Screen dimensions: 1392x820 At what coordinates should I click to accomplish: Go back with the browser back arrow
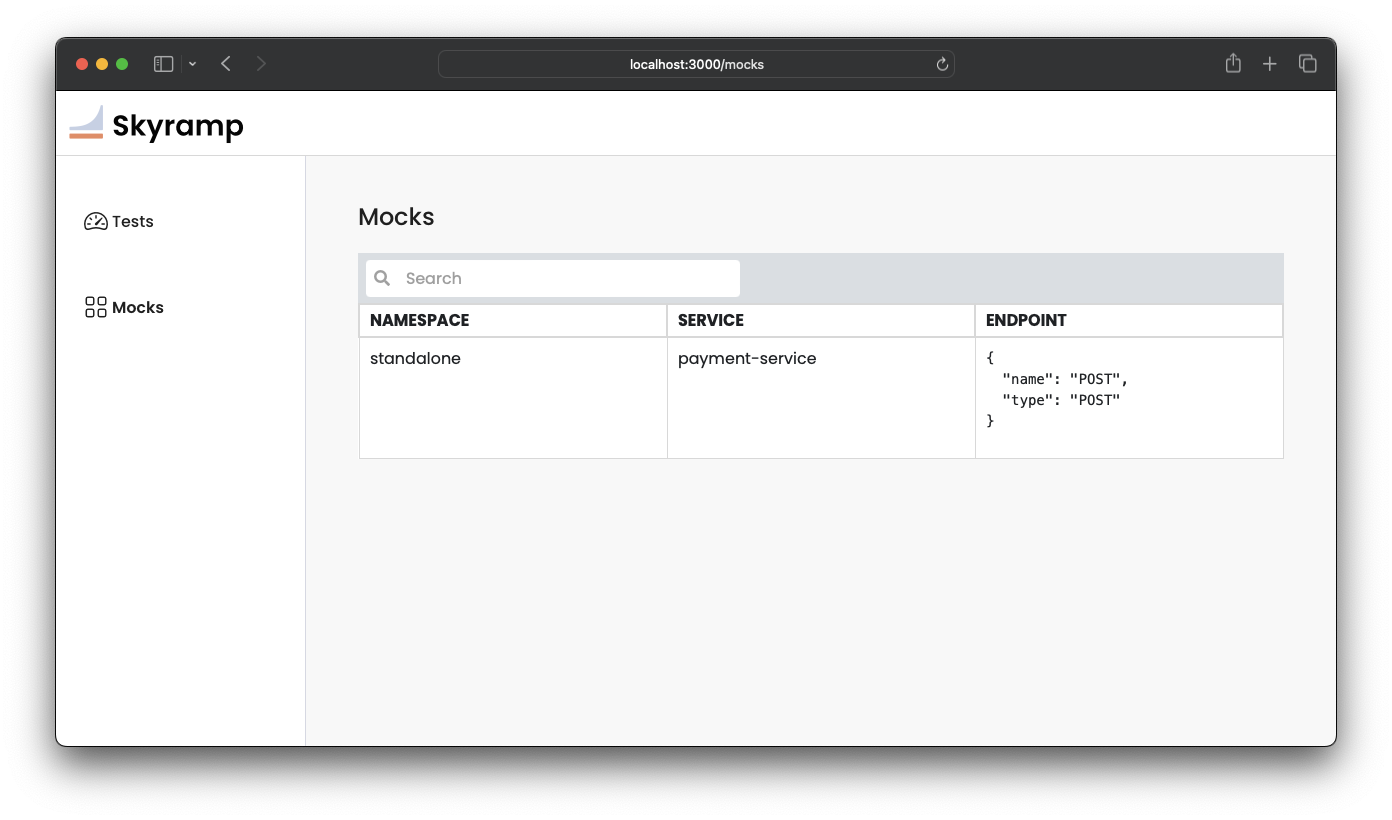click(226, 64)
